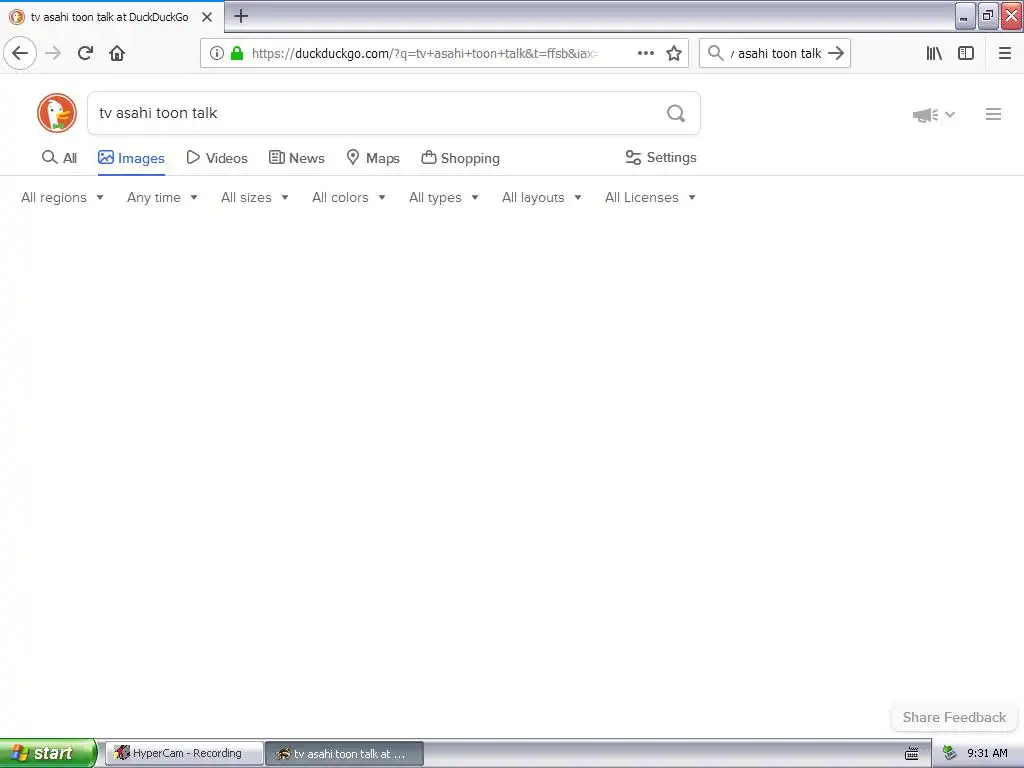Open the News results tab
This screenshot has height=768, width=1024.
tap(296, 158)
